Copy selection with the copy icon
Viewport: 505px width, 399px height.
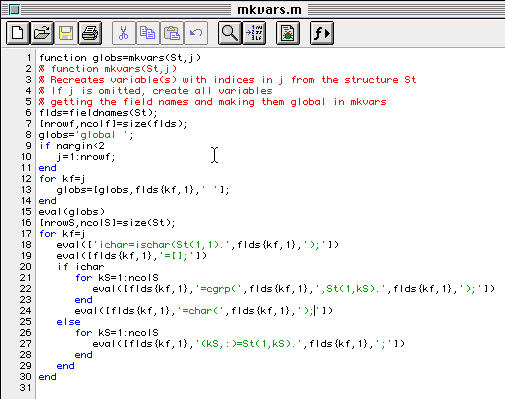point(148,33)
